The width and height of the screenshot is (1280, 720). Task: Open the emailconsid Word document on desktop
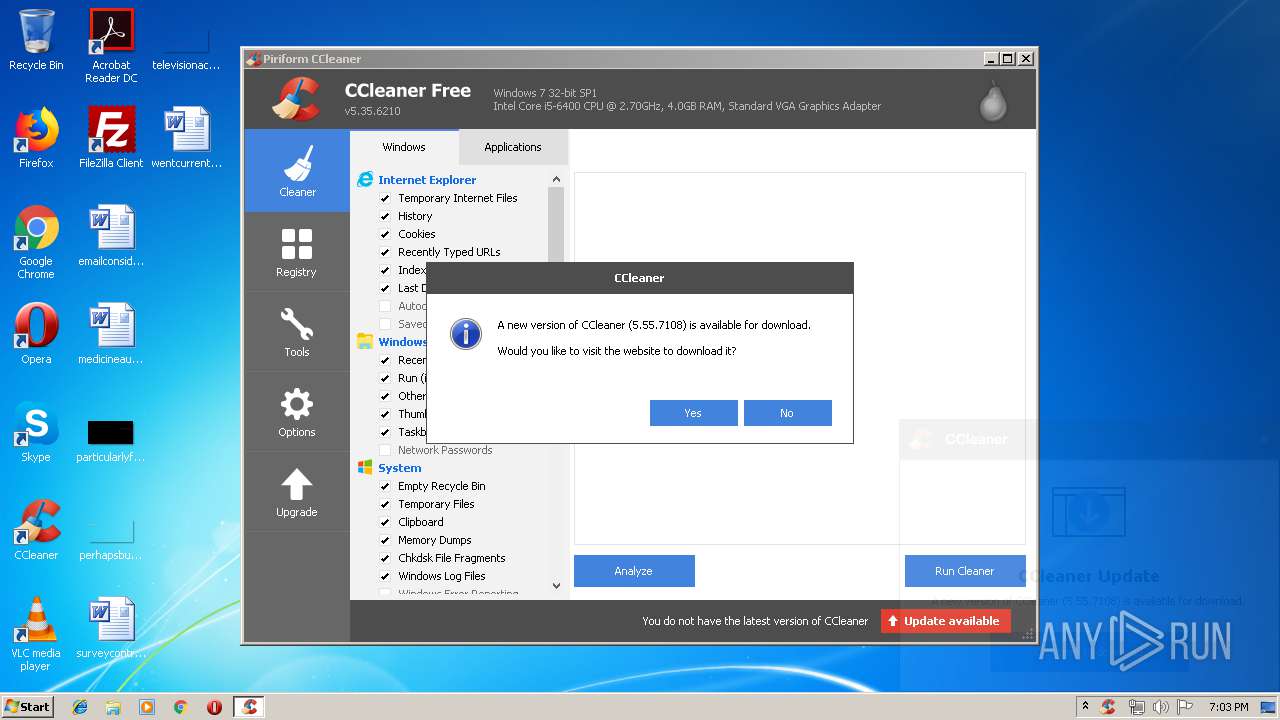pos(111,236)
